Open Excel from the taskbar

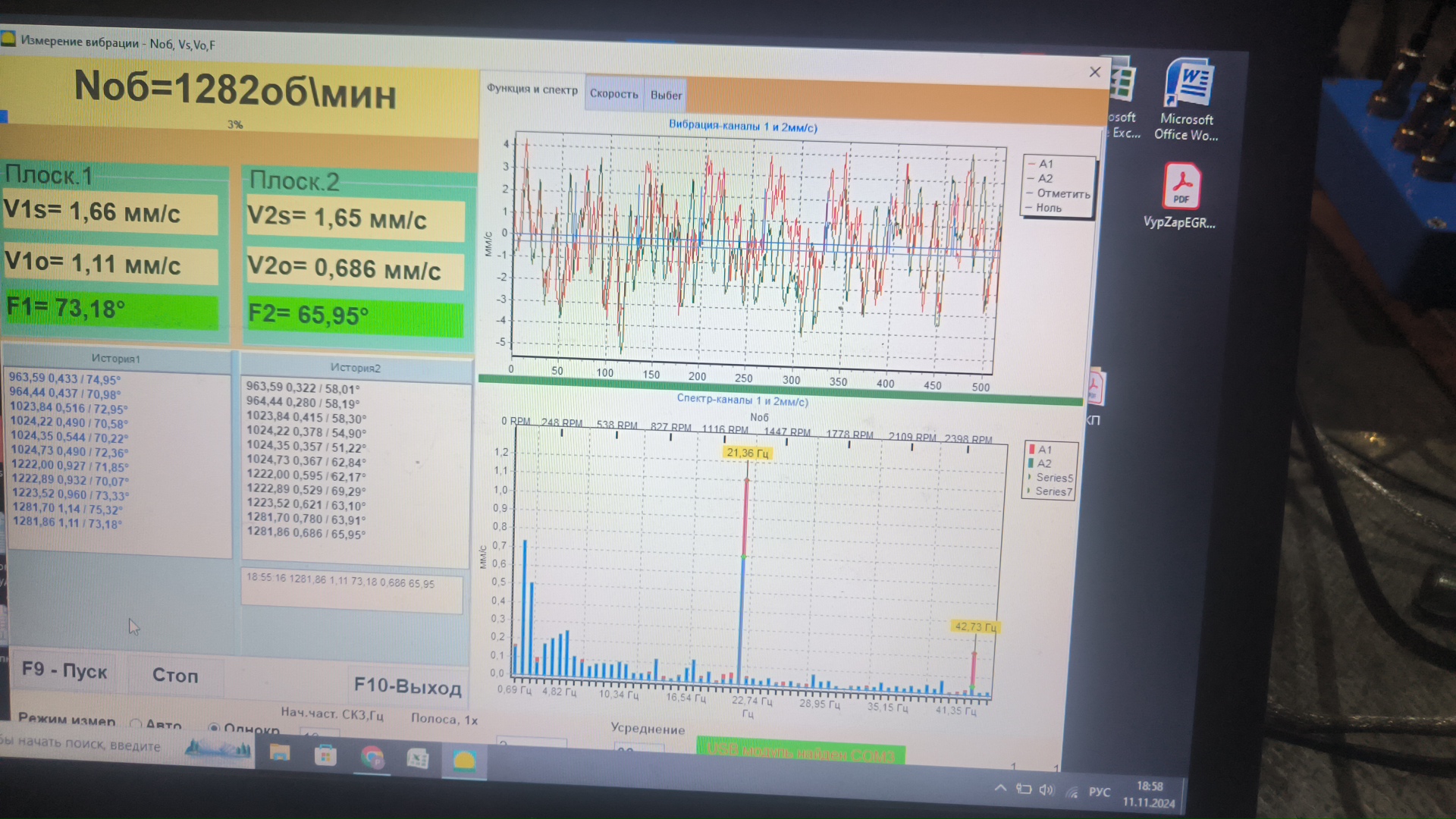coord(418,758)
